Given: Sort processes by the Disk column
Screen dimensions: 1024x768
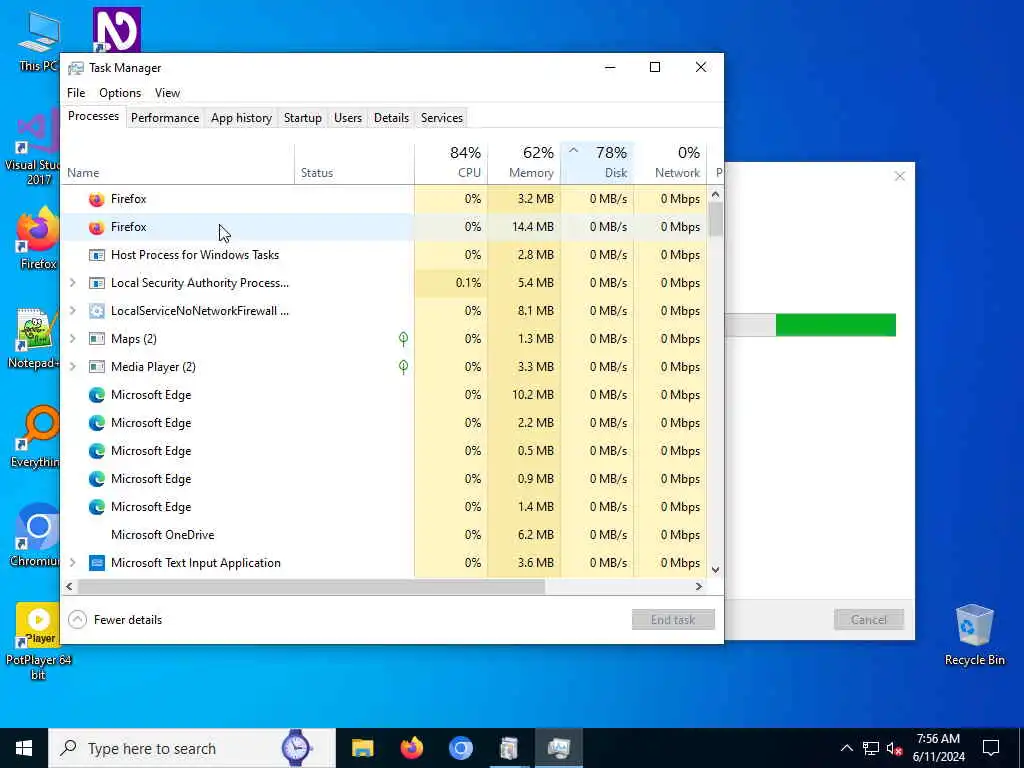Looking at the screenshot, I should pos(598,163).
